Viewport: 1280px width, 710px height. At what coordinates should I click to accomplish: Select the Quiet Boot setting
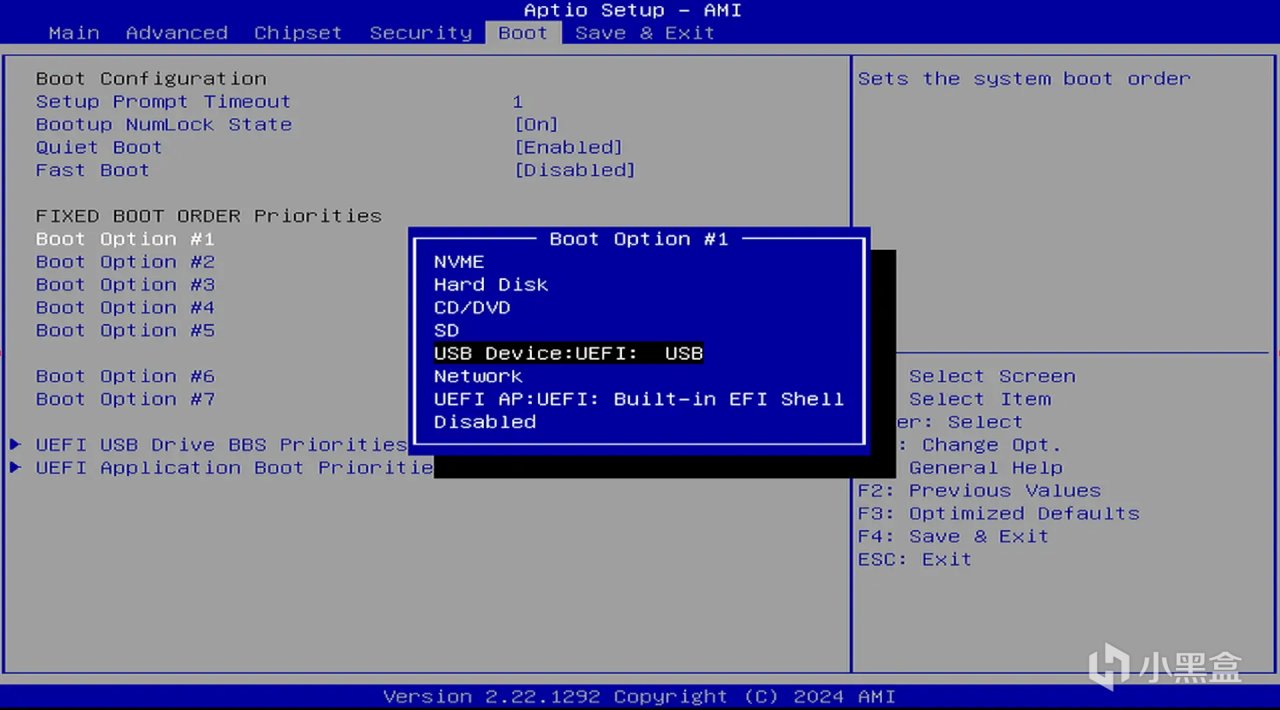point(99,148)
